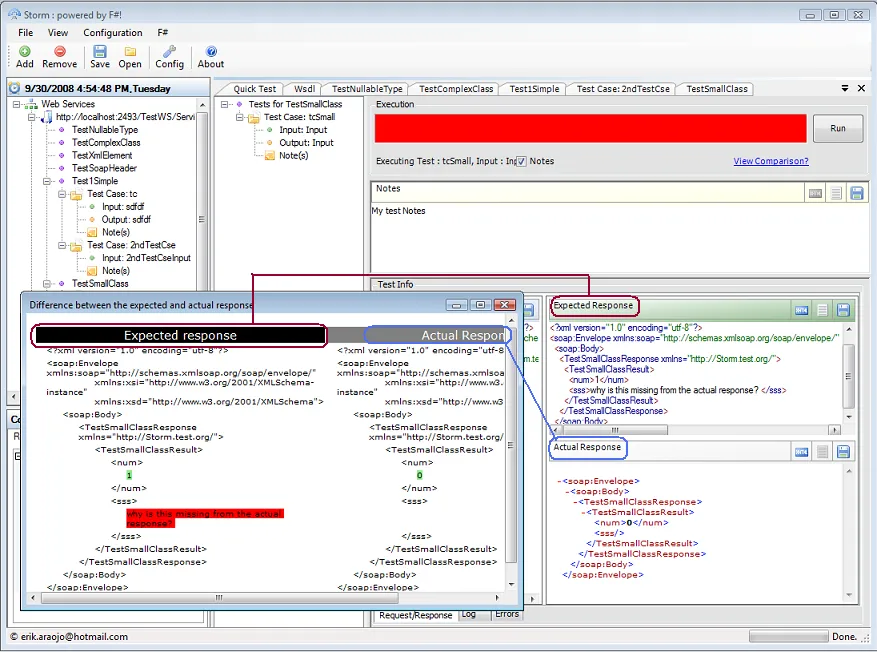
Task: Select TestXmlElement in the services tree
Action: tap(102, 156)
